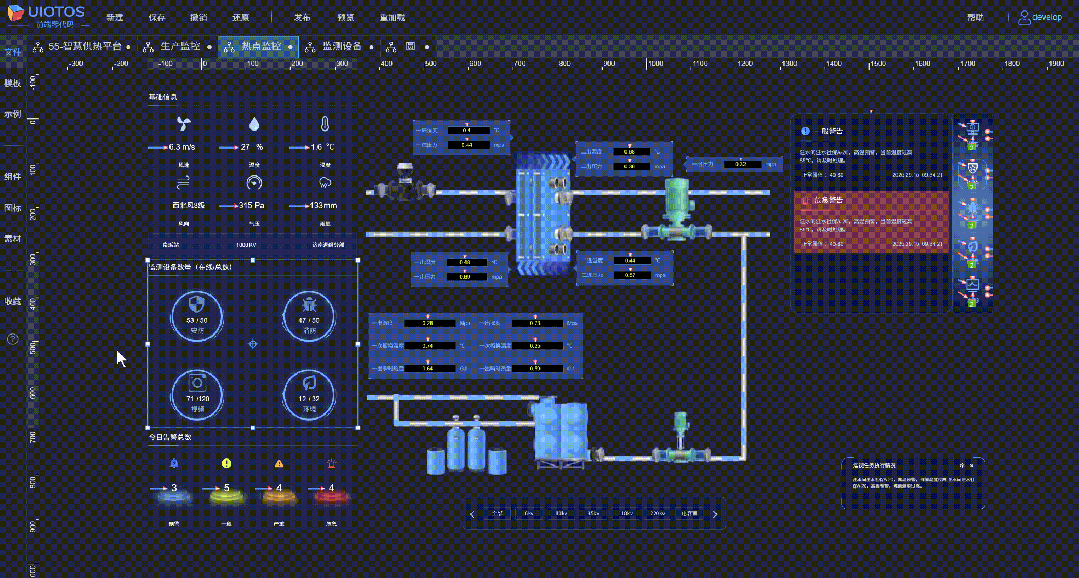Viewport: 1079px width, 578px height.
Task: Click the center anchor crosshair of selection
Action: click(x=253, y=343)
